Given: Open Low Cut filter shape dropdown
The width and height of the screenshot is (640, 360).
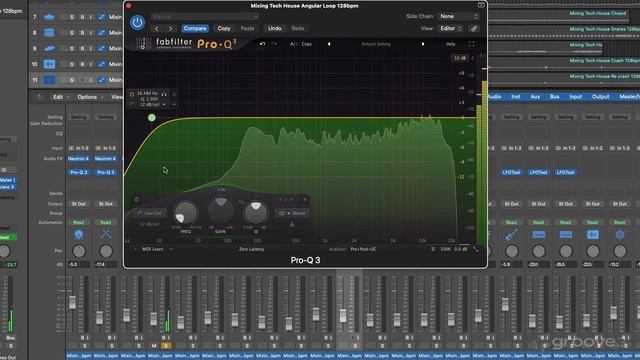Looking at the screenshot, I should (150, 213).
